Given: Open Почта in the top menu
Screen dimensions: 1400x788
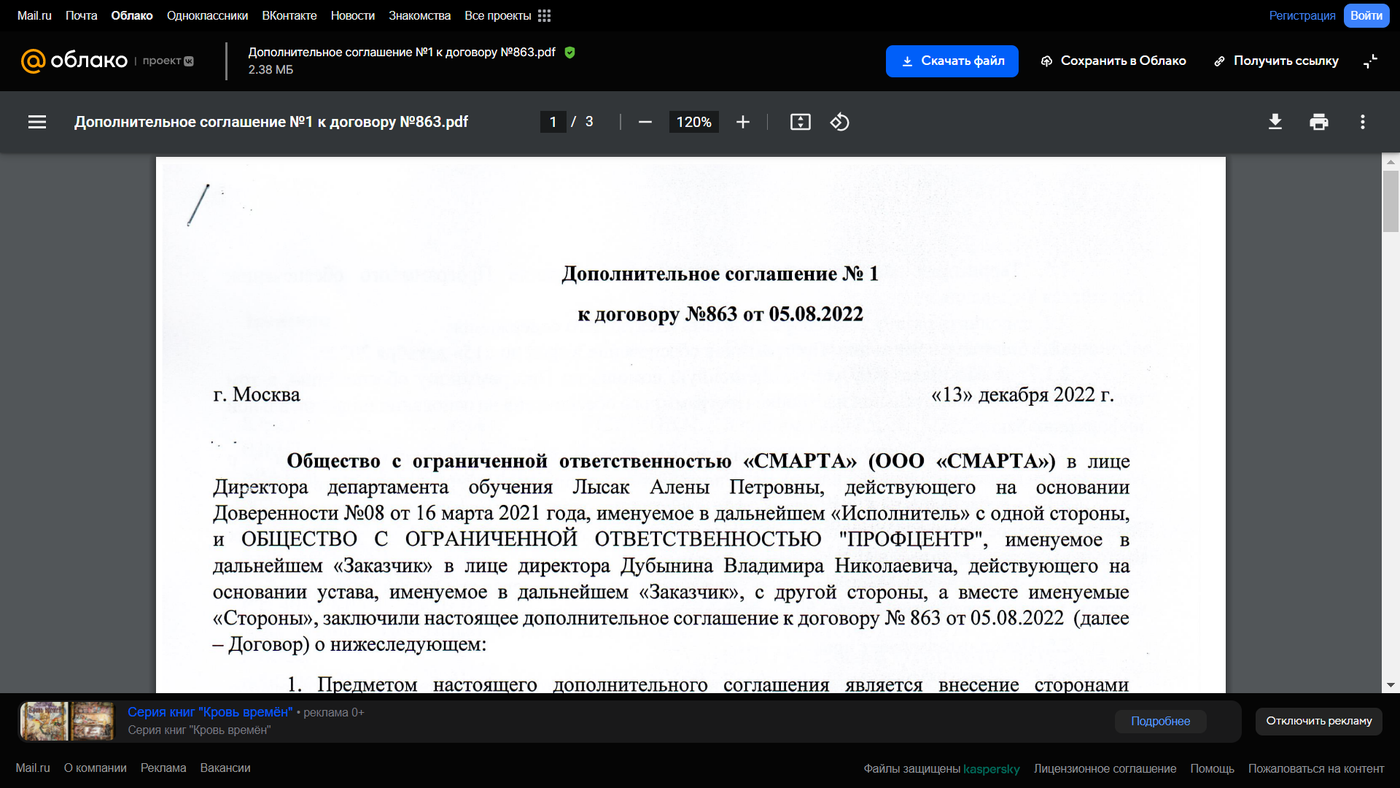Looking at the screenshot, I should point(81,16).
